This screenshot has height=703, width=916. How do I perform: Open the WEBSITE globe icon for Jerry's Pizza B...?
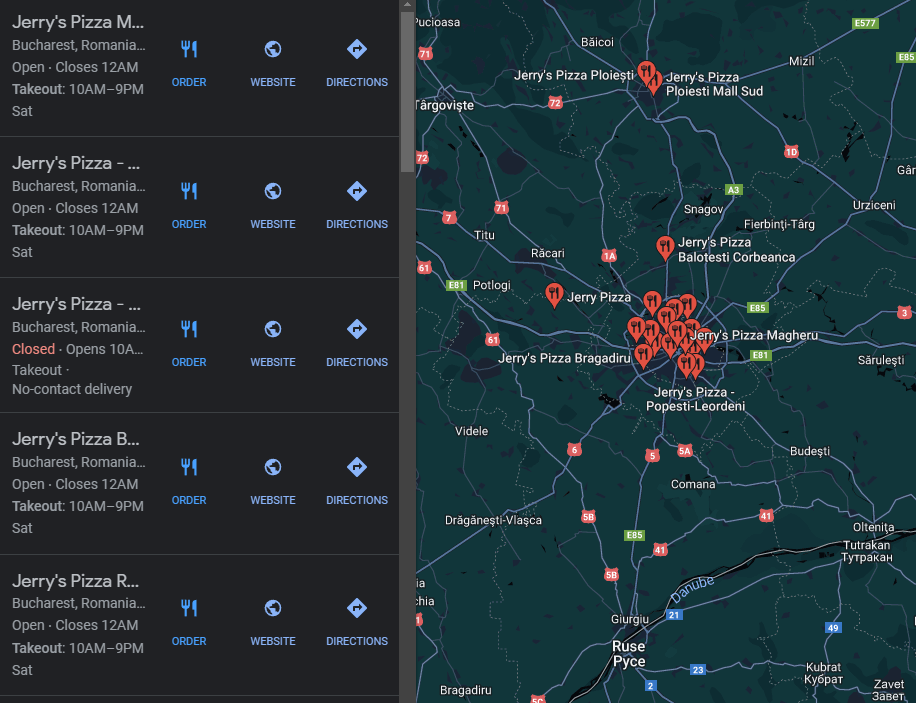[x=273, y=467]
